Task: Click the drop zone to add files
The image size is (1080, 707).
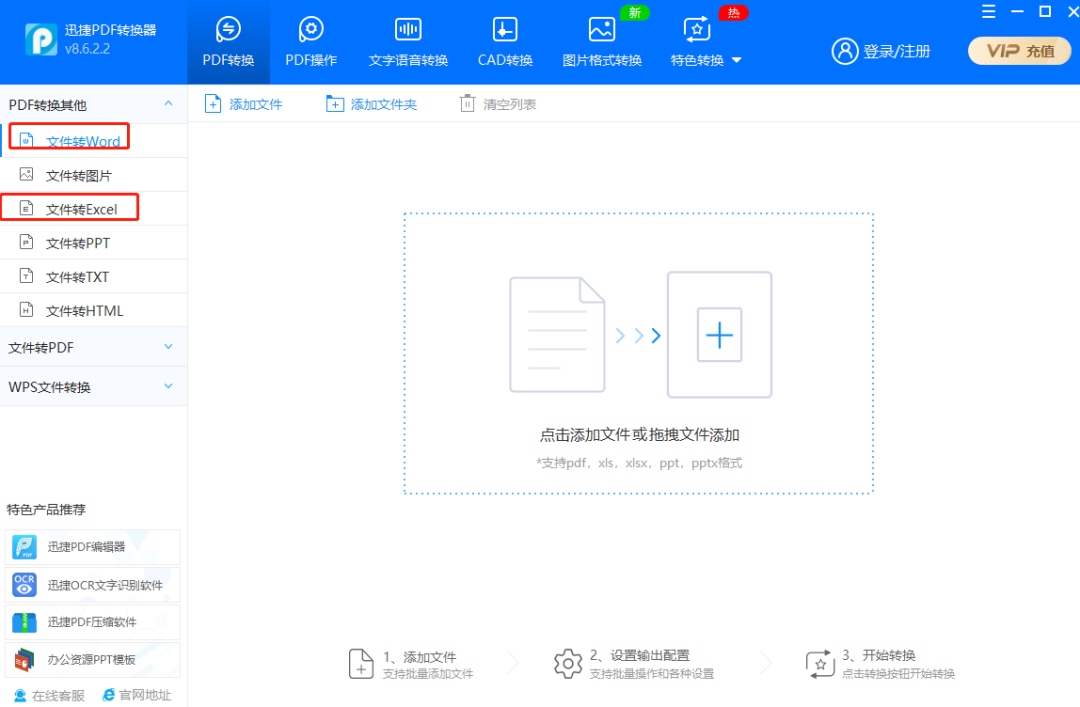Action: 637,335
